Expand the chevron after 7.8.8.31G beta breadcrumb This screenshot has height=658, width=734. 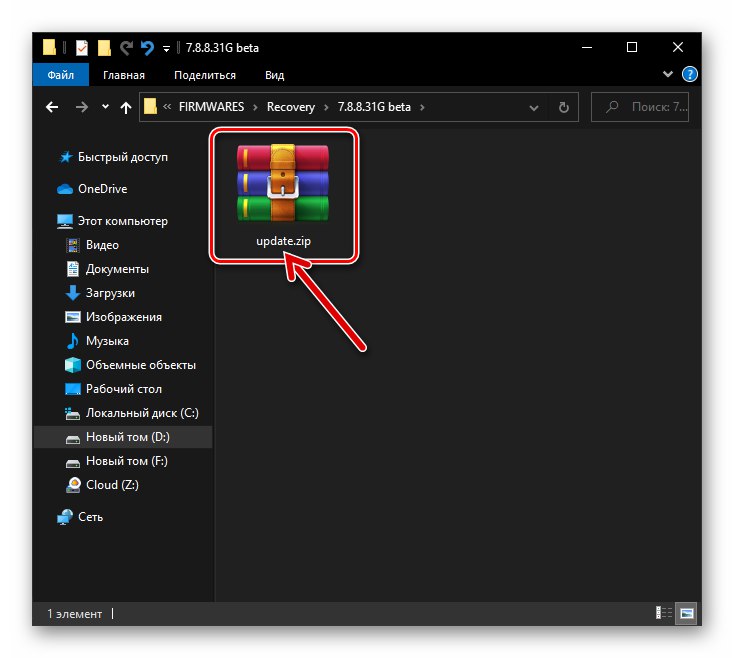(422, 107)
